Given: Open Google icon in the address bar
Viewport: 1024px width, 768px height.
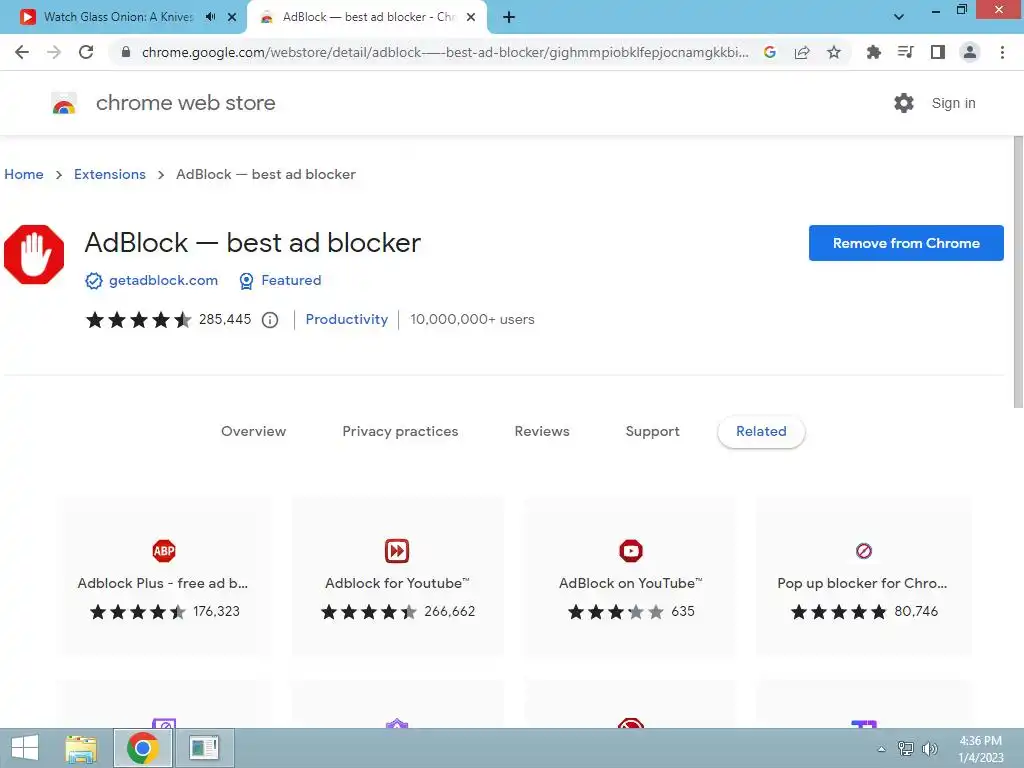Looking at the screenshot, I should point(770,52).
